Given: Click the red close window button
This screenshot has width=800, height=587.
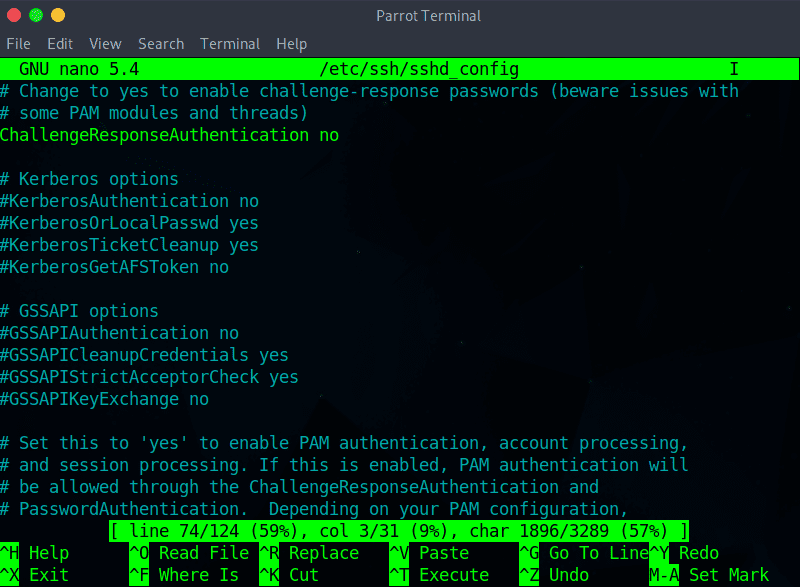Looking at the screenshot, I should (14, 15).
